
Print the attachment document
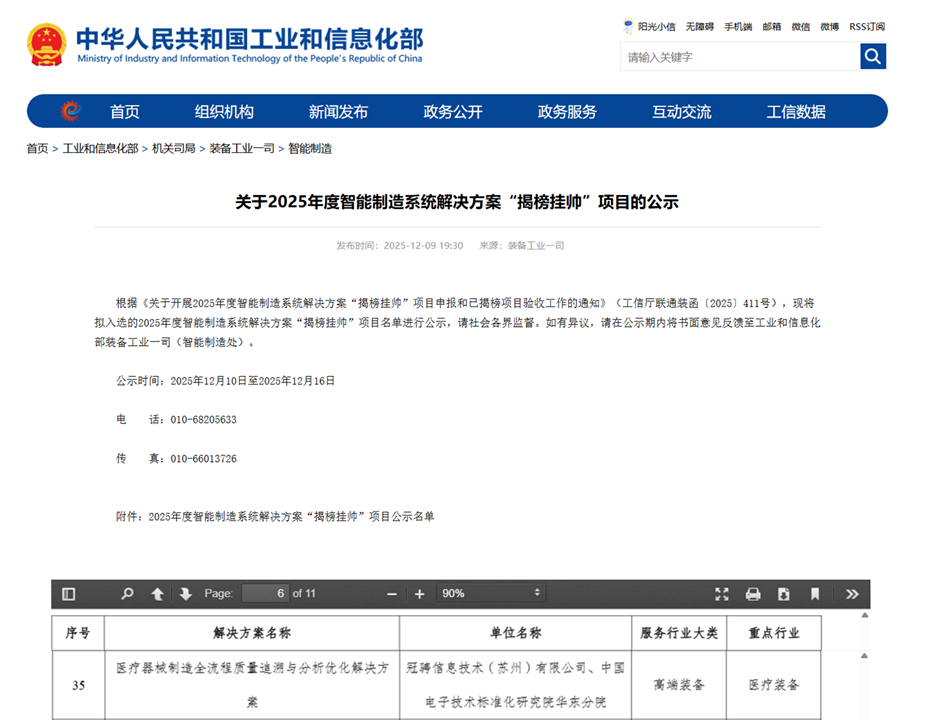(751, 594)
